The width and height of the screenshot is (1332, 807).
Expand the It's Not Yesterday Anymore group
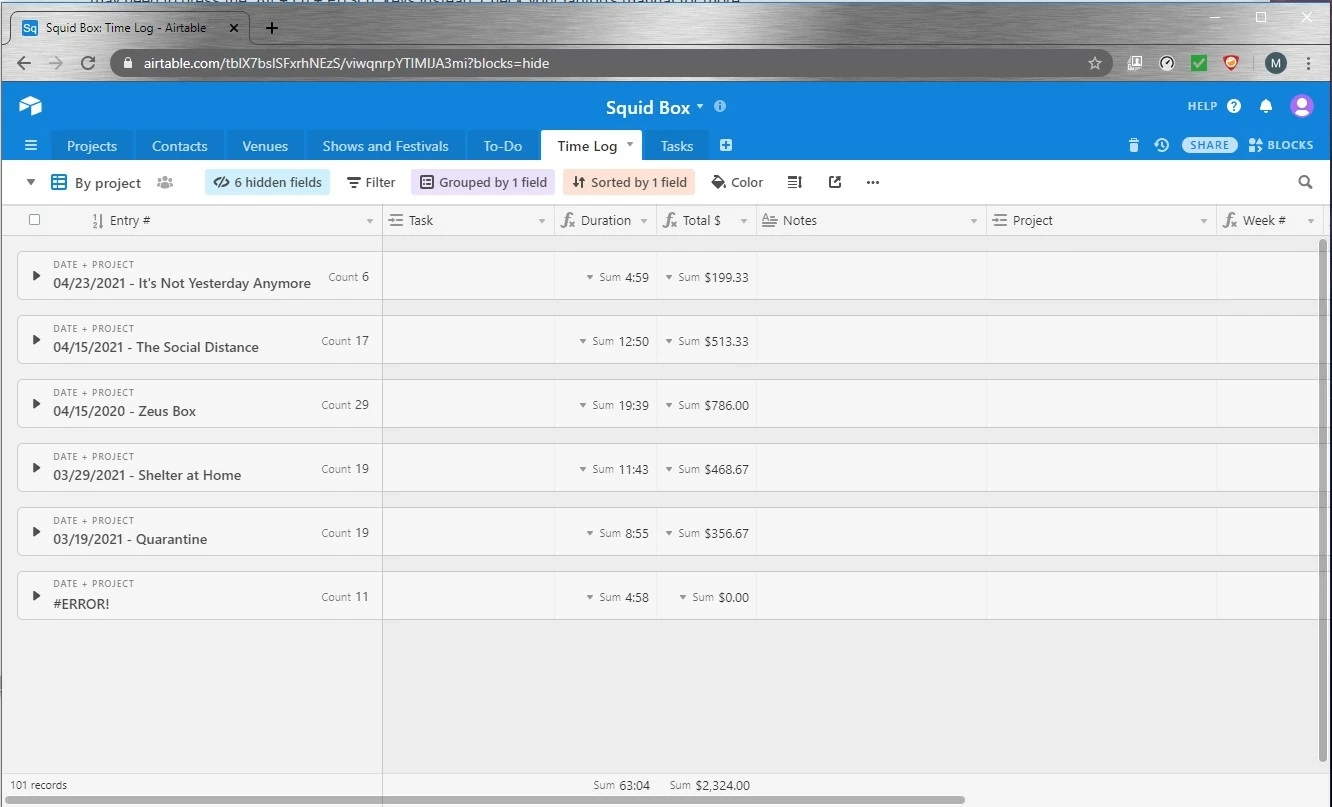pyautogui.click(x=36, y=276)
